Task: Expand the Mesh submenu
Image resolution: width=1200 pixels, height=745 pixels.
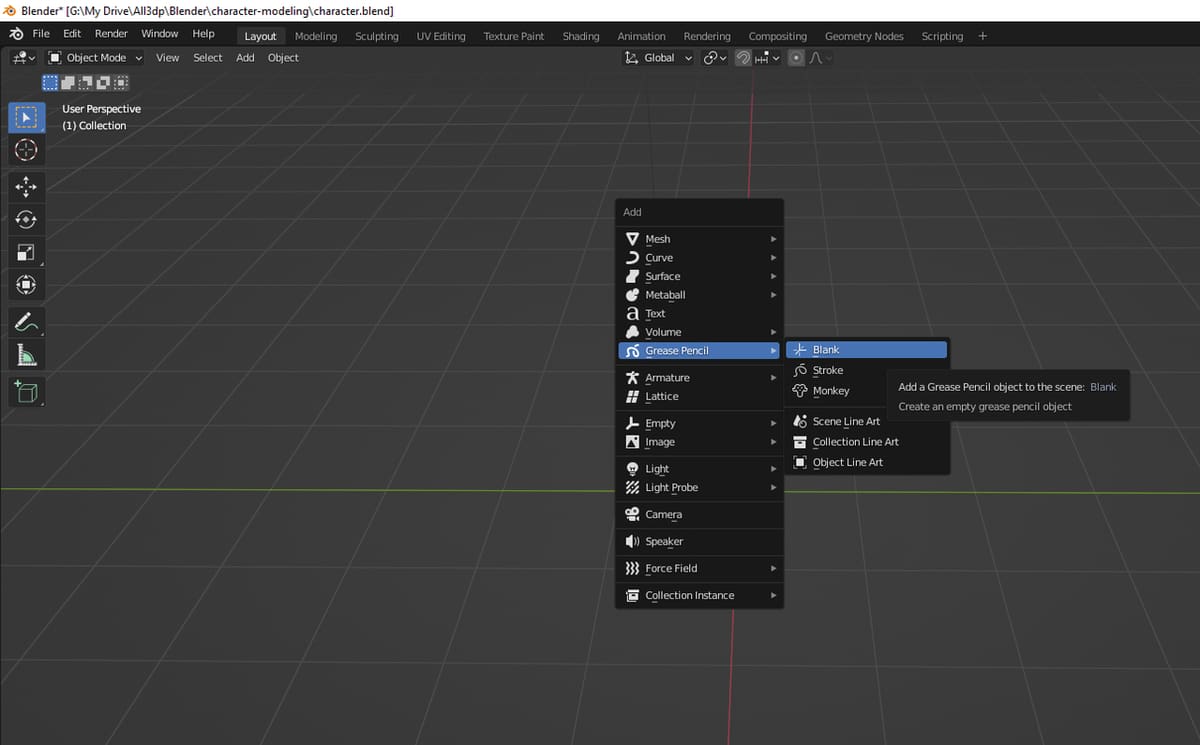Action: tap(699, 239)
